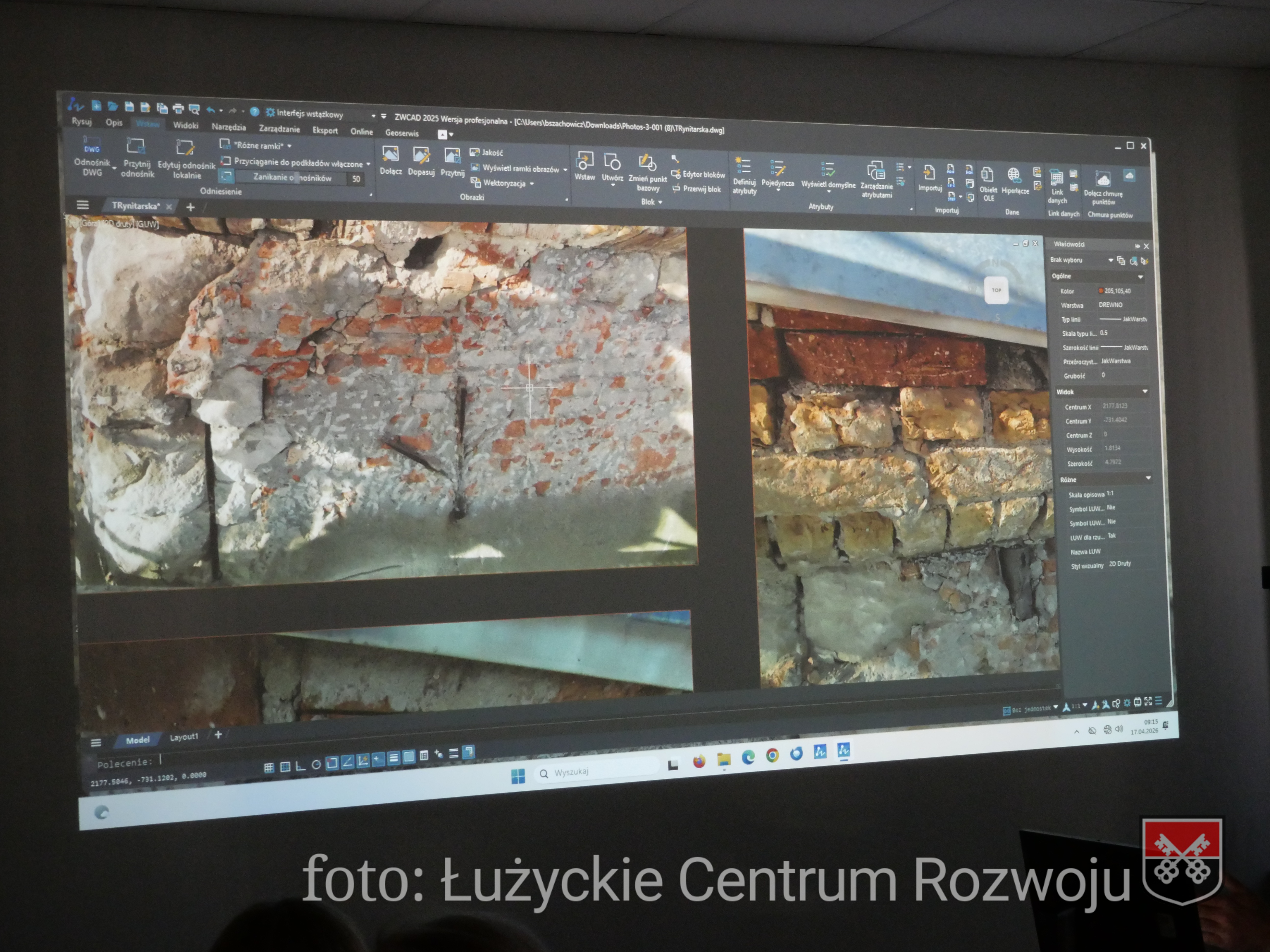Toggle polar tracking in status bar

pyautogui.click(x=316, y=765)
